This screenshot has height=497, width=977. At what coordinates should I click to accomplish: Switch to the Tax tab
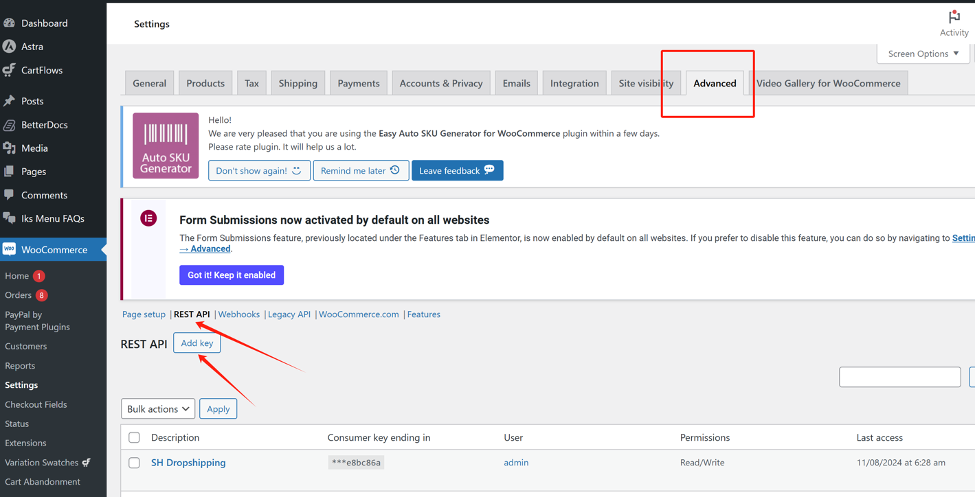(252, 83)
